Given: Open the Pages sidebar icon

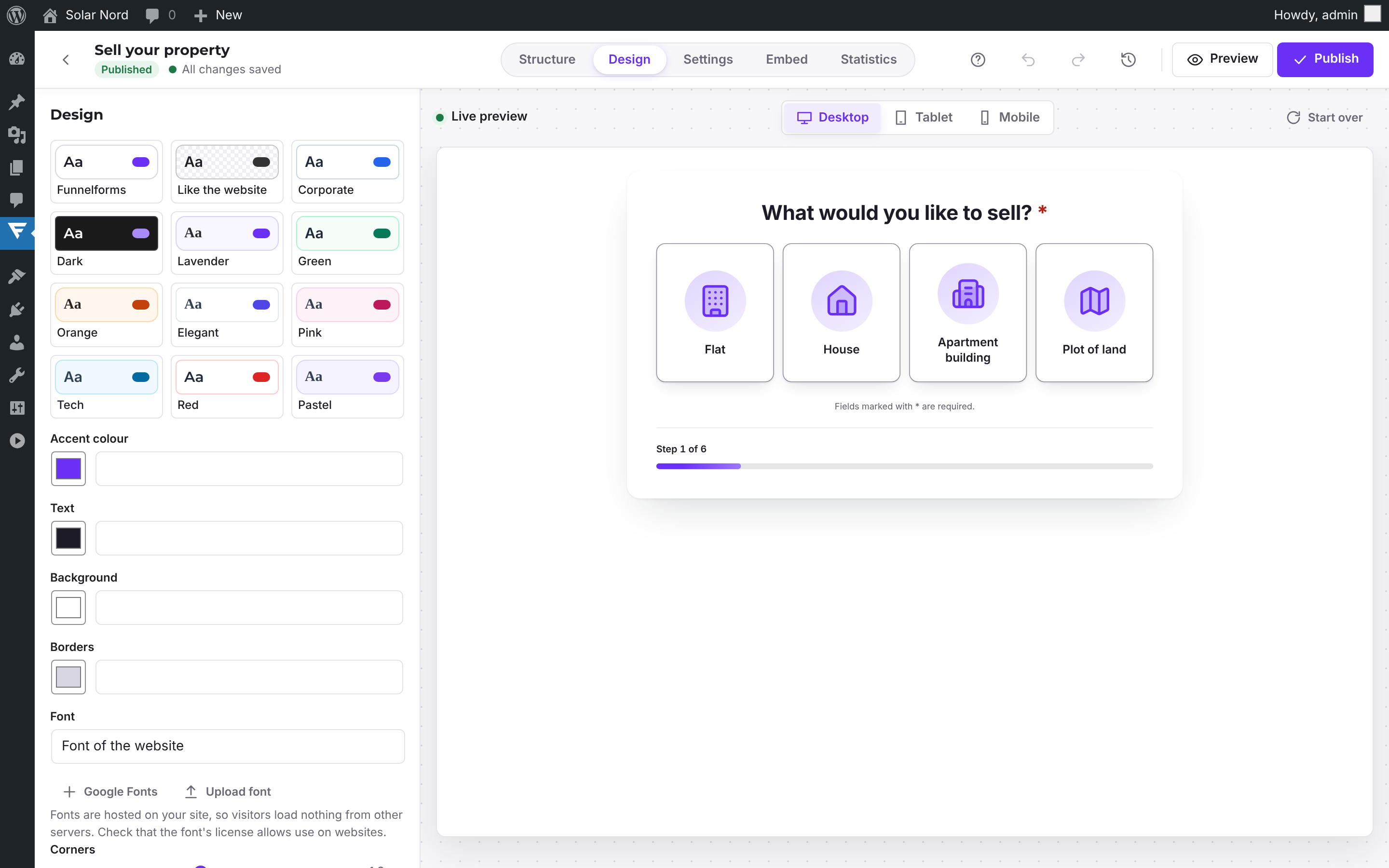Looking at the screenshot, I should pyautogui.click(x=17, y=168).
